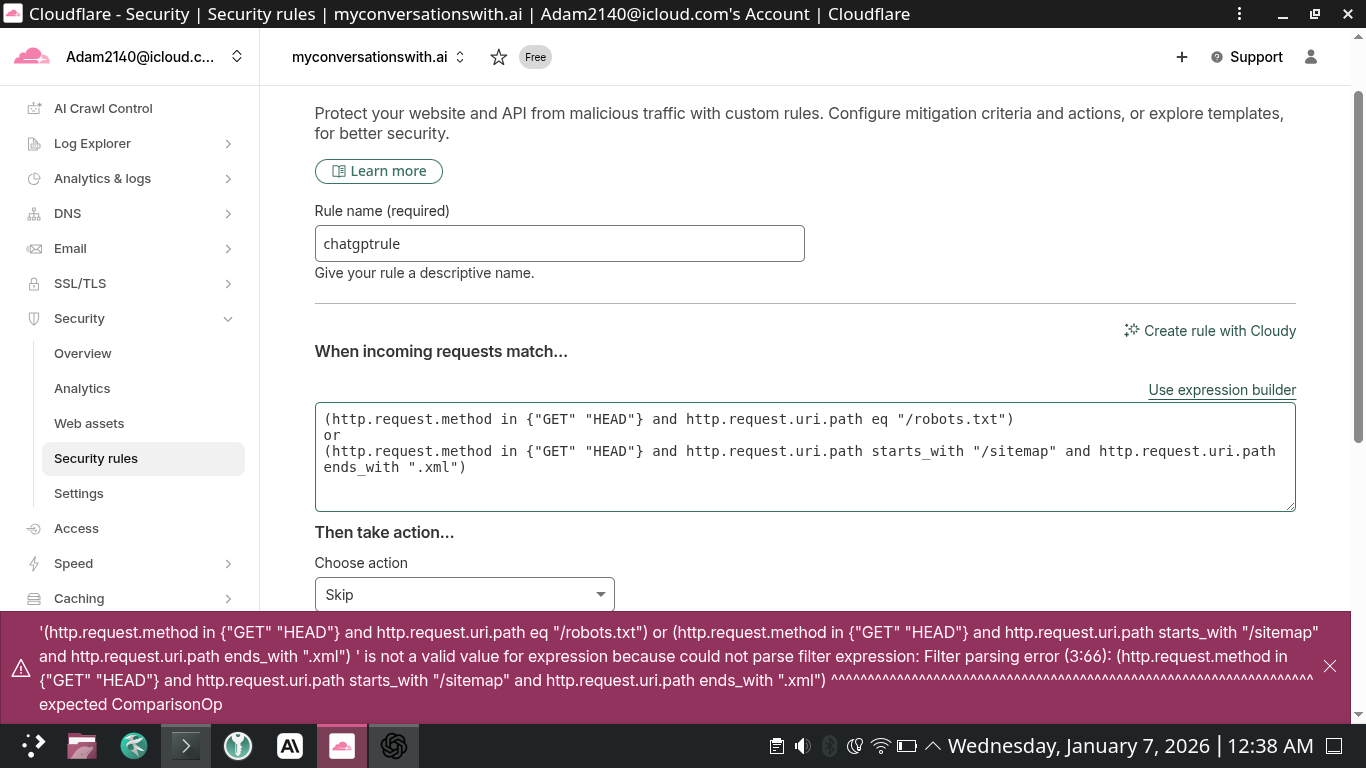Image resolution: width=1366 pixels, height=768 pixels.
Task: Click the volume icon in system tray
Action: 802,746
